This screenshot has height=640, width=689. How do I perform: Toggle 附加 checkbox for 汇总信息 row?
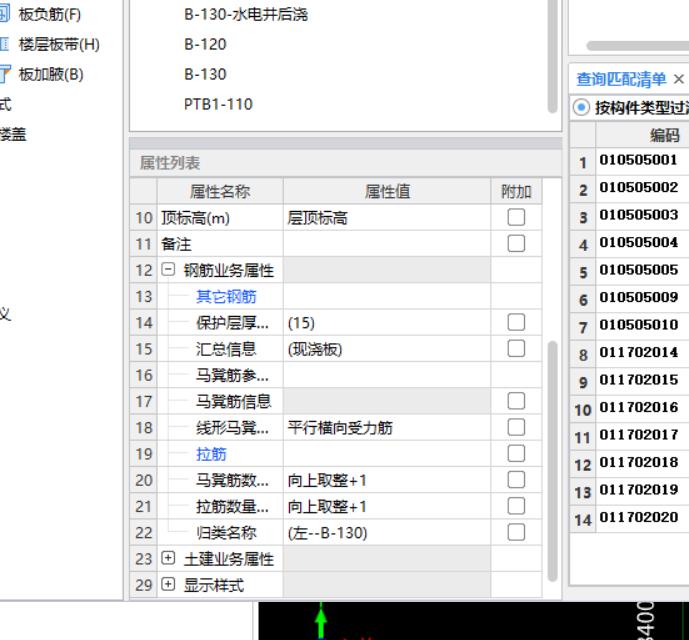(x=516, y=349)
